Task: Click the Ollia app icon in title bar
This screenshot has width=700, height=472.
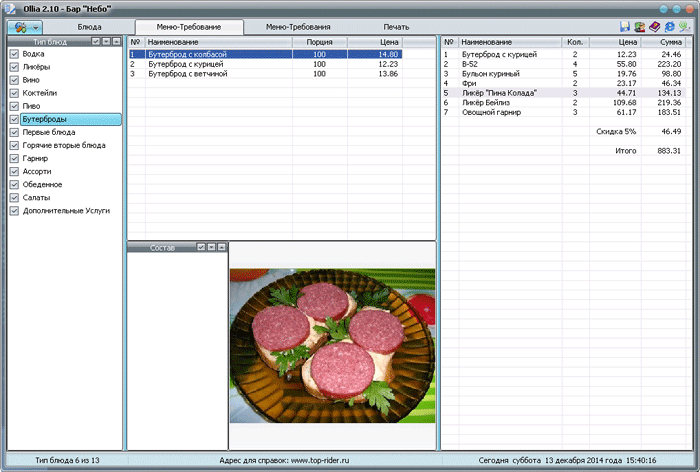Action: pyautogui.click(x=10, y=9)
